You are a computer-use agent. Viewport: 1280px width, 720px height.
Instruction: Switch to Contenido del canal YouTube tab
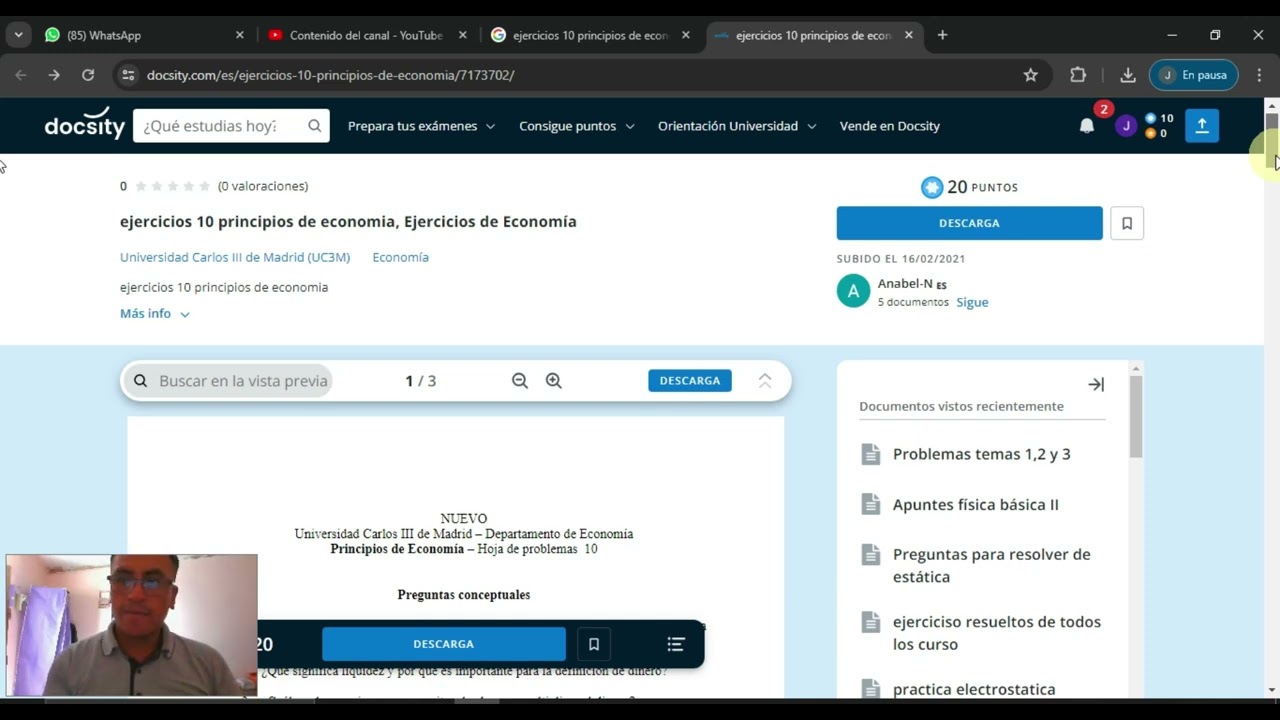366,35
